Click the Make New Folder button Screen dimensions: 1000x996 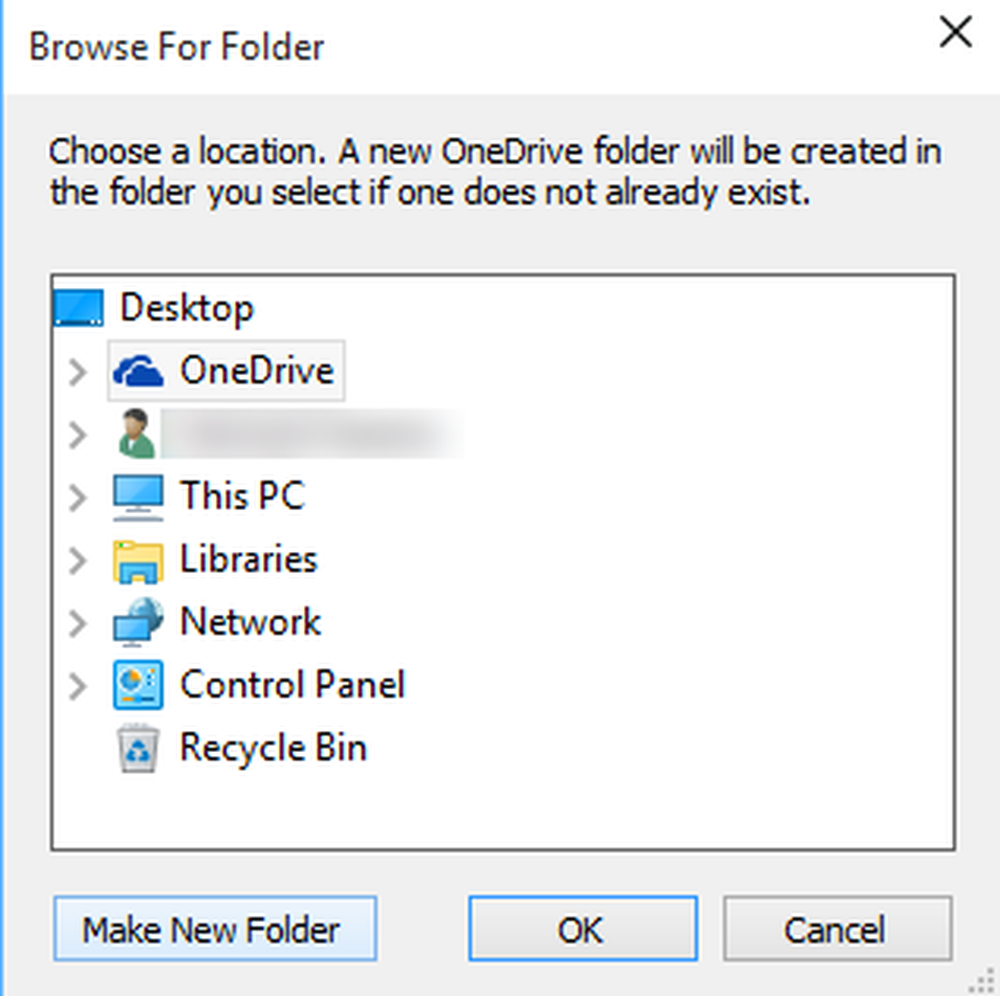click(x=213, y=929)
